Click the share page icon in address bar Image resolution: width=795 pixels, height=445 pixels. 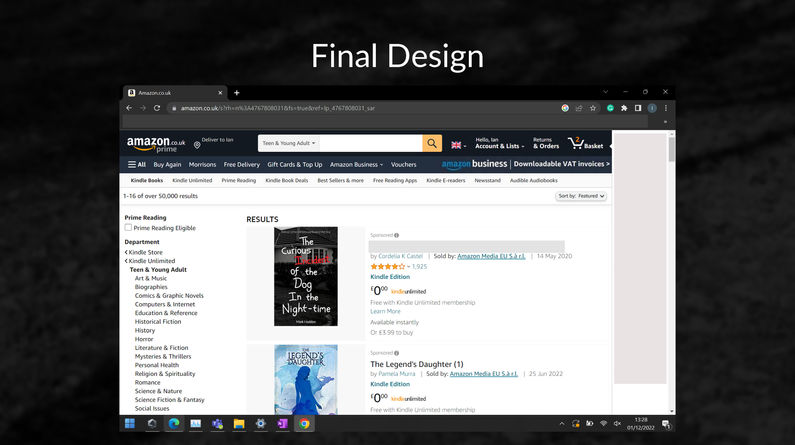[x=579, y=108]
